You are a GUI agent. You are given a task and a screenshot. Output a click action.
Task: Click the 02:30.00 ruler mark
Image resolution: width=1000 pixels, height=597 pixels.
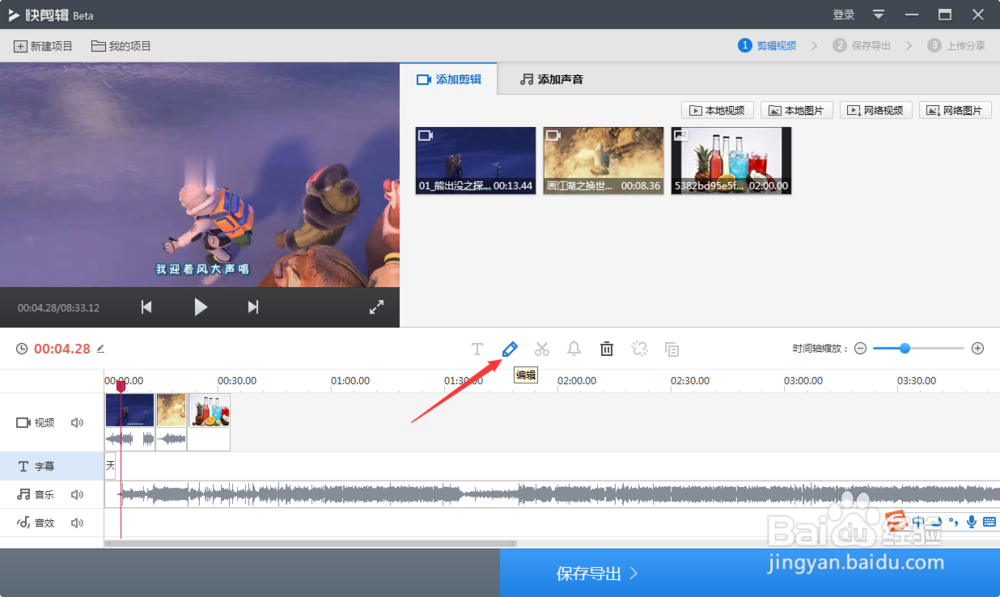click(690, 380)
